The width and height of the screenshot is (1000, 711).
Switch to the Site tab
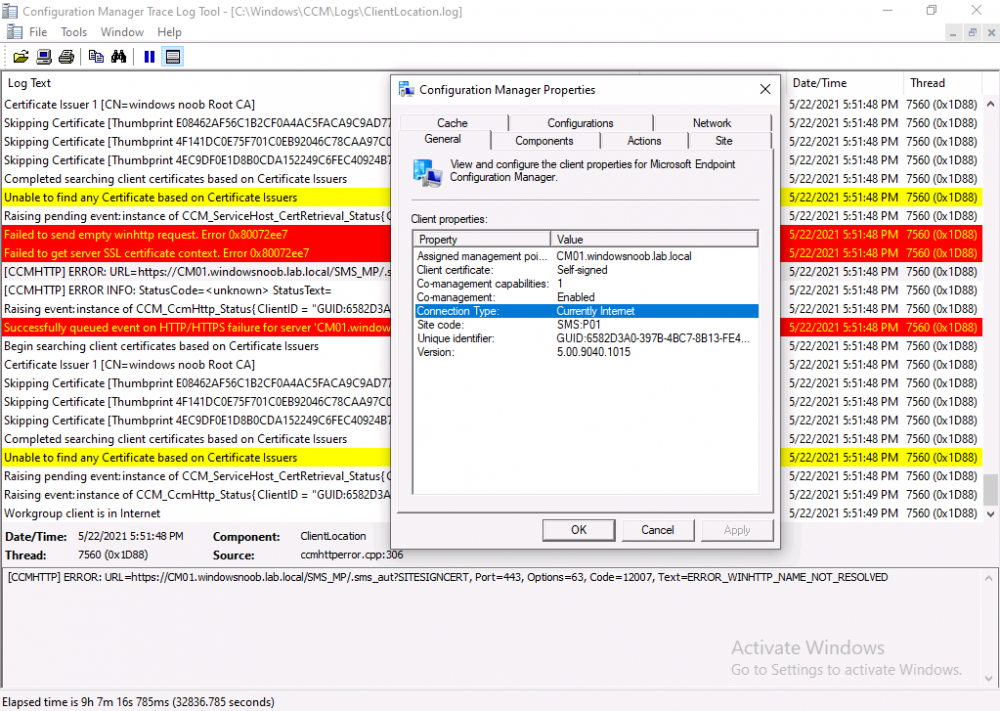click(x=724, y=140)
